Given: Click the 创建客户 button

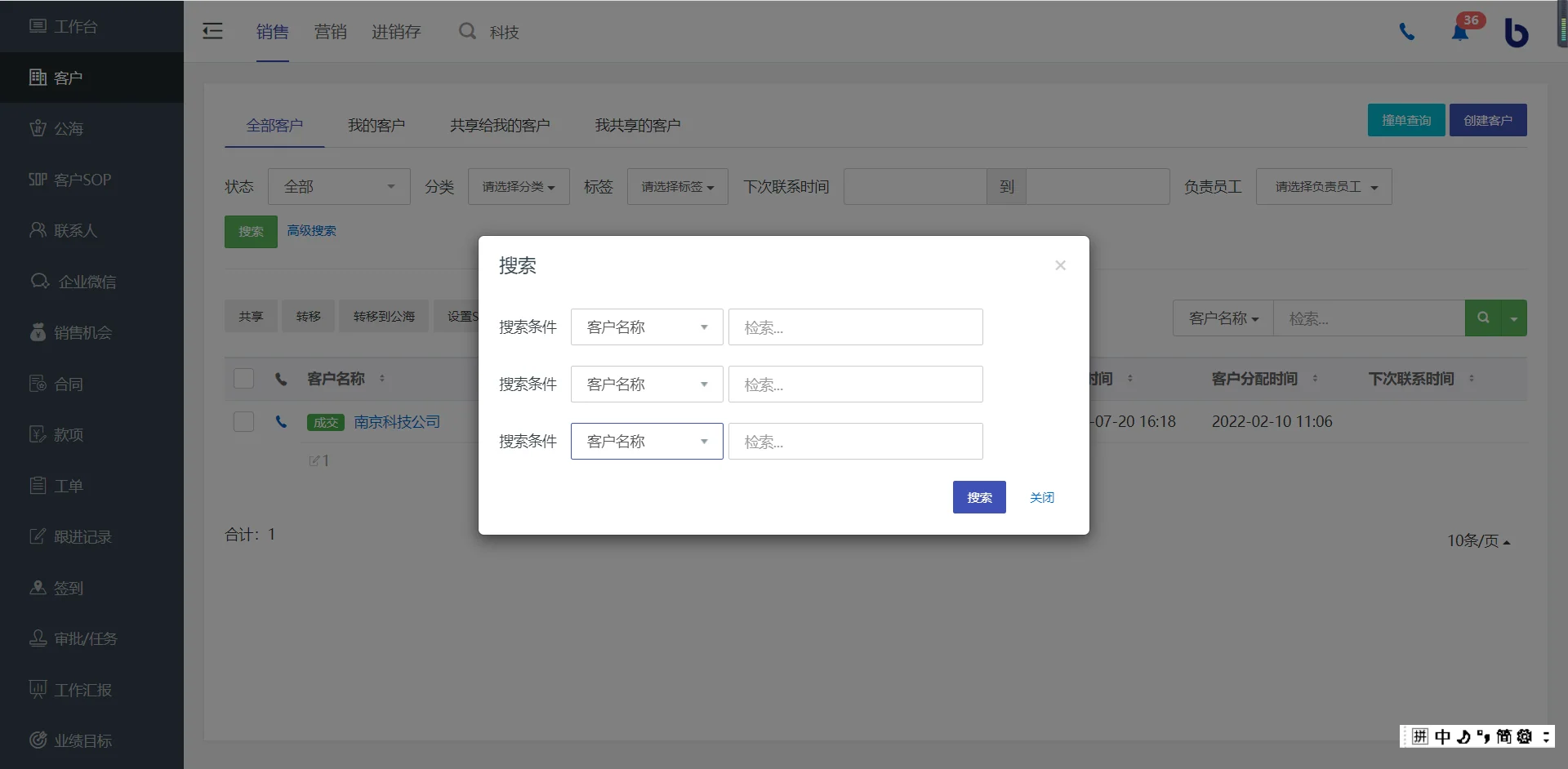Looking at the screenshot, I should [x=1488, y=120].
